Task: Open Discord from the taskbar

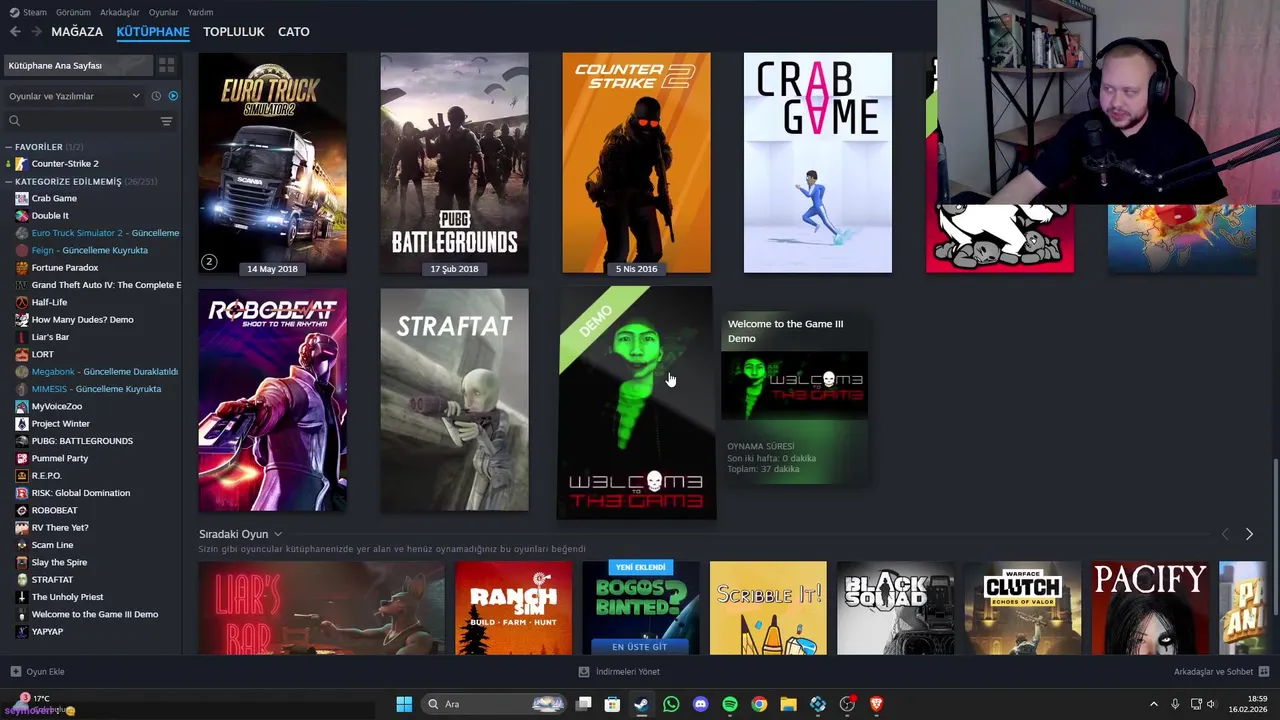Action: coord(700,704)
